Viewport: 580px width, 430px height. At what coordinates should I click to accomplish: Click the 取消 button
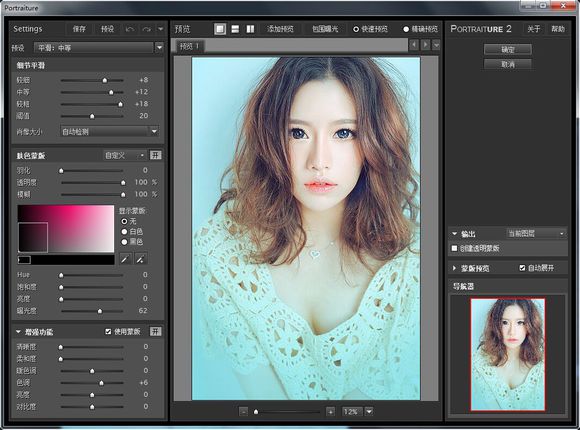(x=508, y=64)
